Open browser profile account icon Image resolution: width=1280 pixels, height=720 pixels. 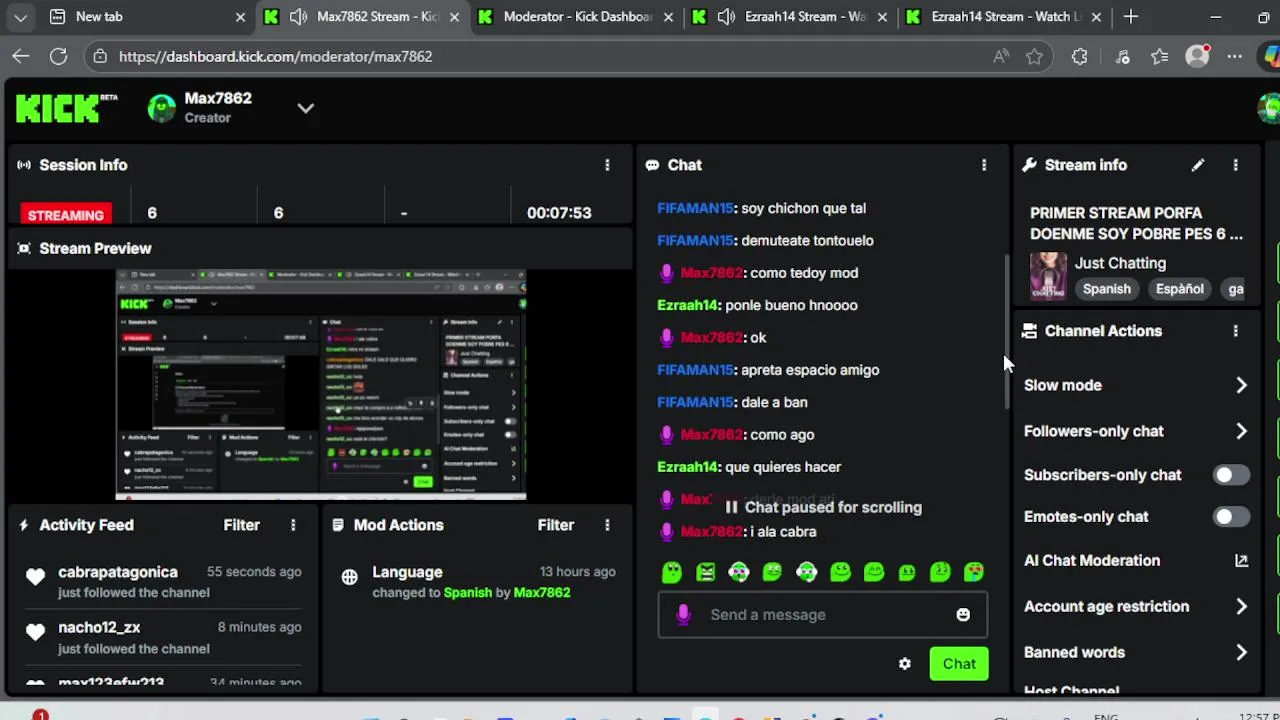click(x=1197, y=57)
